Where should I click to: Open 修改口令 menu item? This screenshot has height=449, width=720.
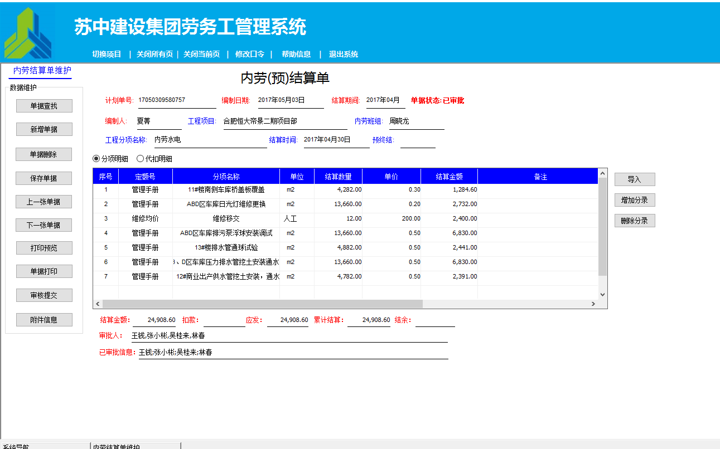250,54
